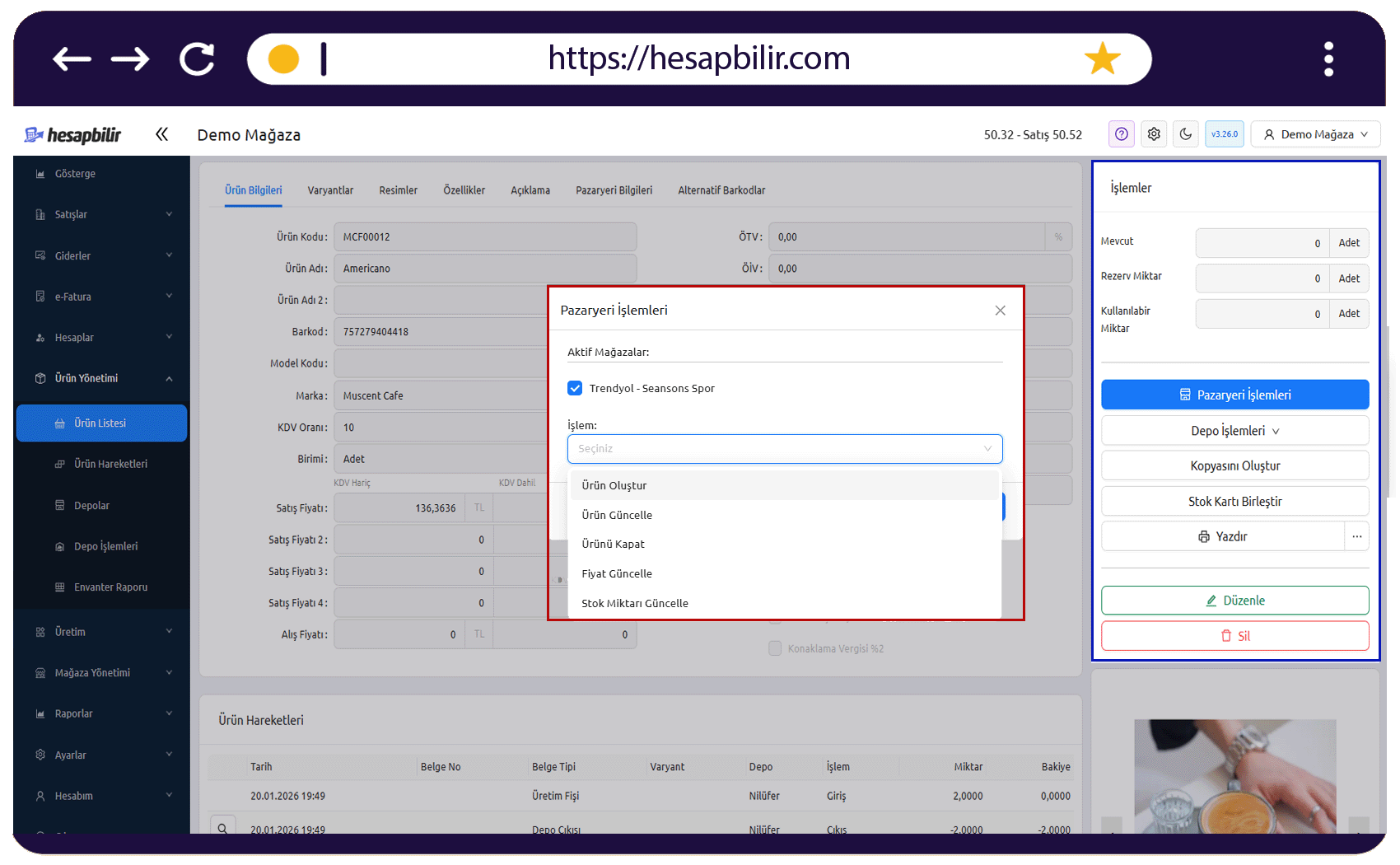Select Ürün Listesi in sidebar
Screen dimensions: 1400x865
pos(102,423)
